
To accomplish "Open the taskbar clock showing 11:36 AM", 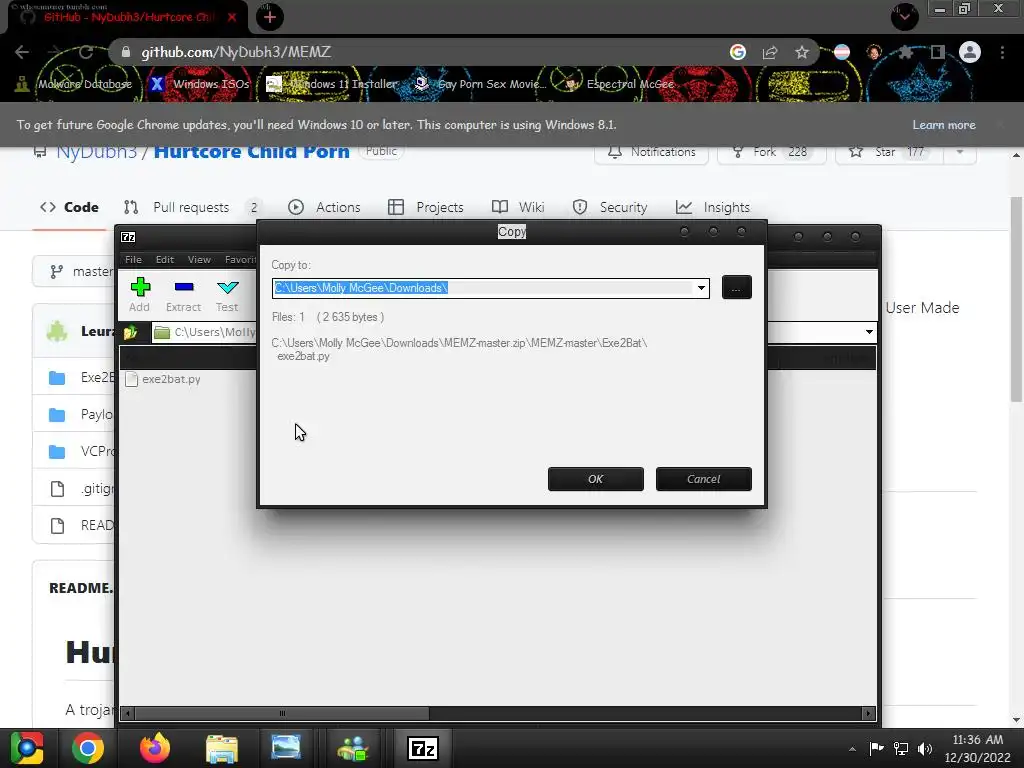I will coord(977,748).
